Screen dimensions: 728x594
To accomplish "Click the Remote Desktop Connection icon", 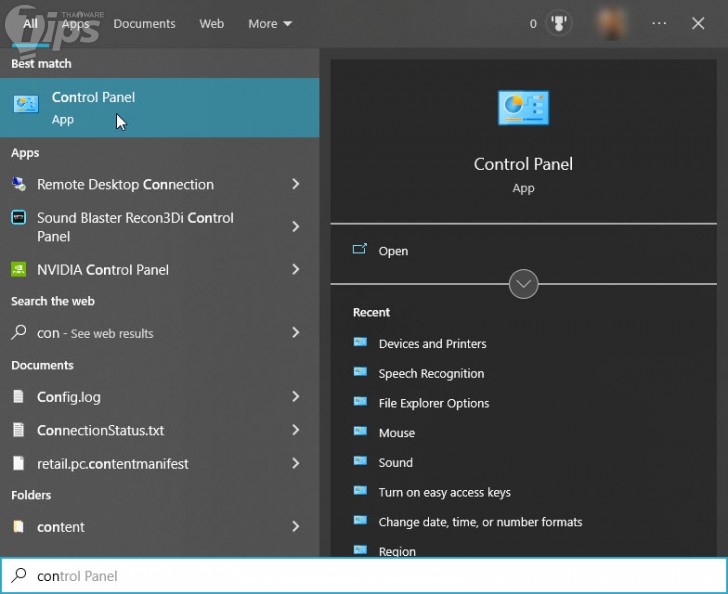I will (19, 184).
